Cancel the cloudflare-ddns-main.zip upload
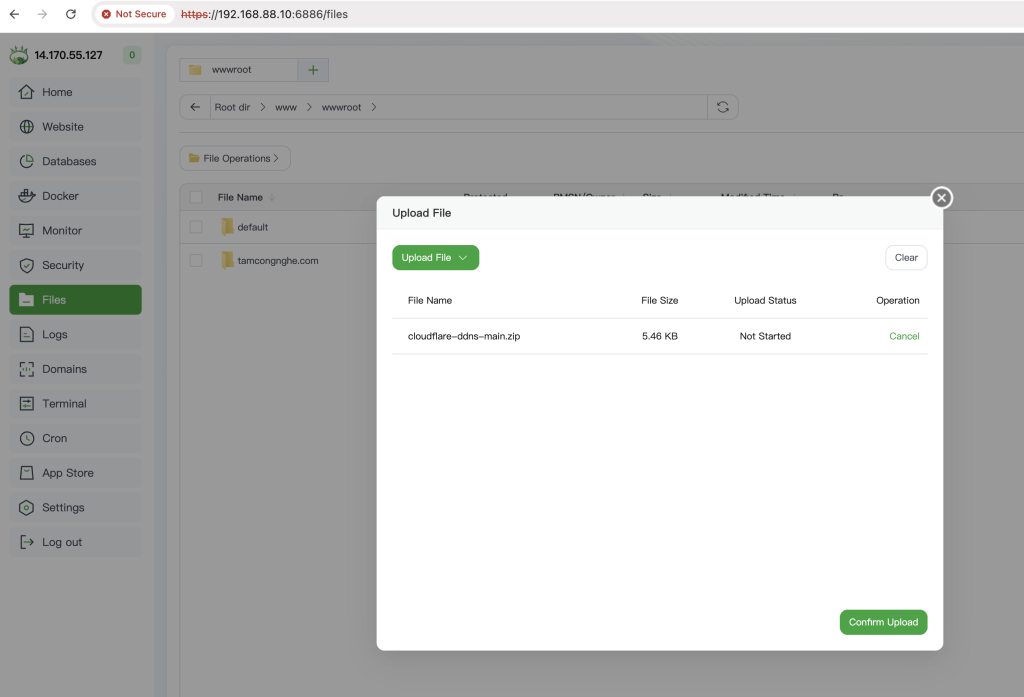 pos(904,336)
